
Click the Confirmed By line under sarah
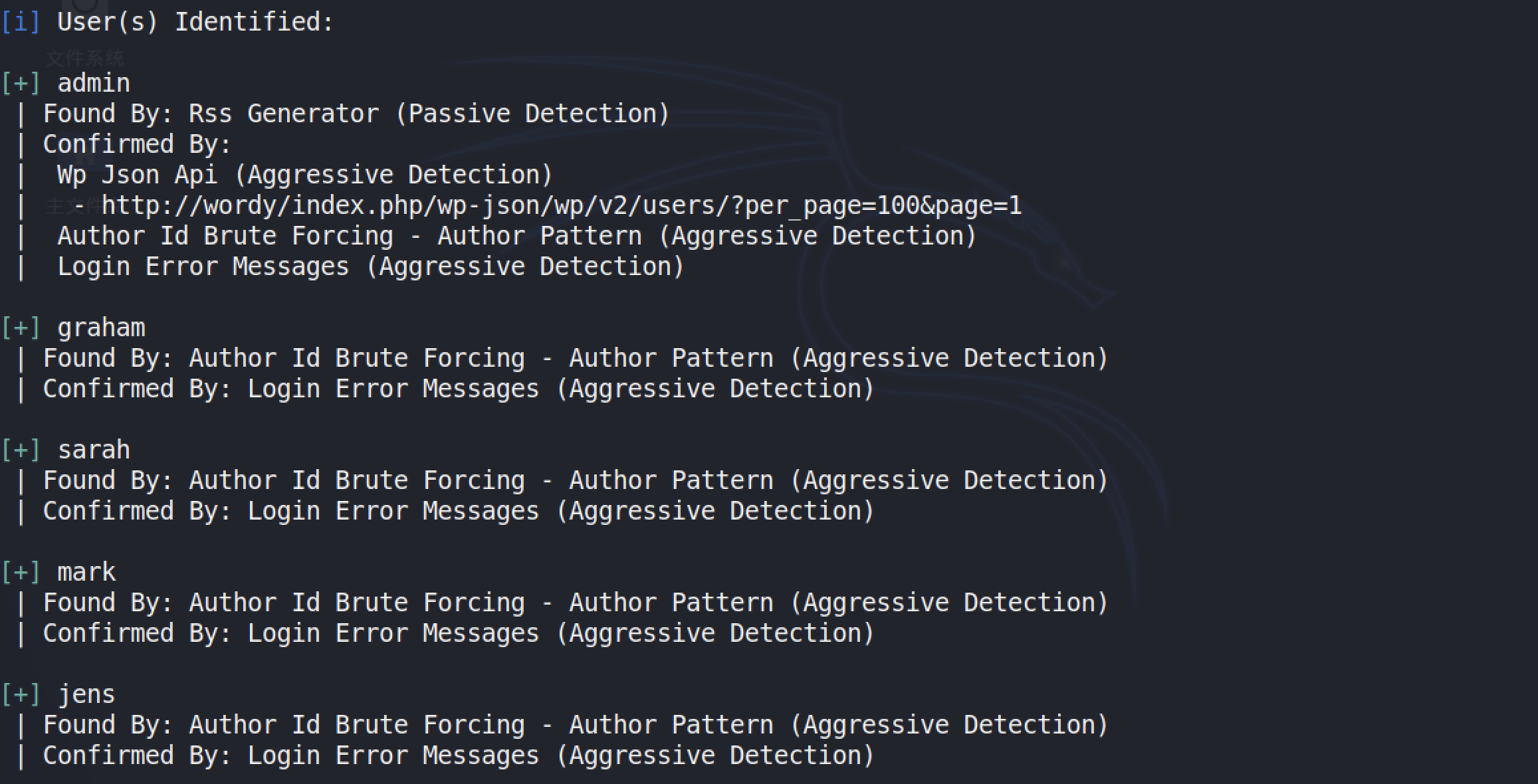pos(459,512)
